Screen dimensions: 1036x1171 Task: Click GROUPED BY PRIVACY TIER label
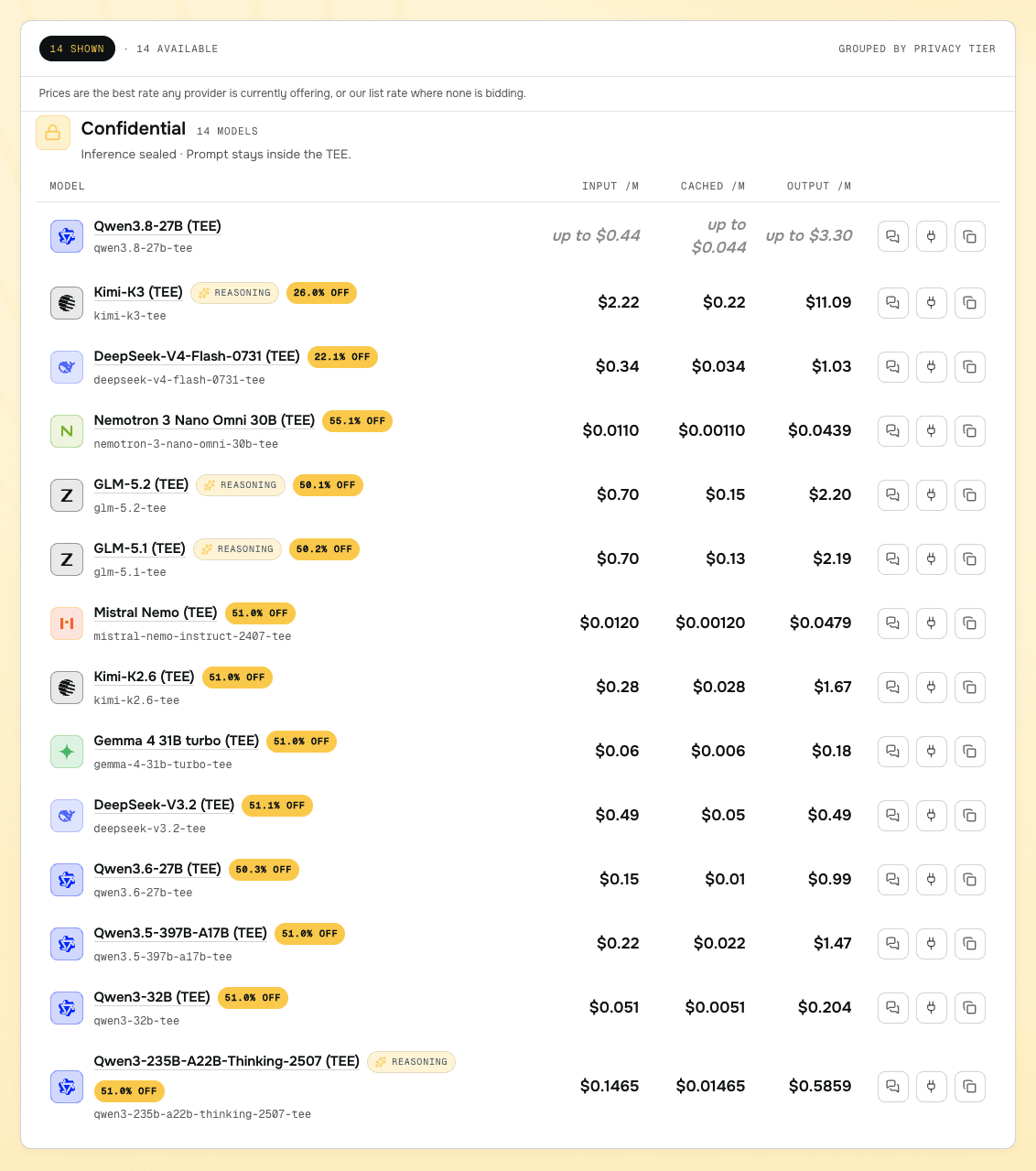[917, 49]
